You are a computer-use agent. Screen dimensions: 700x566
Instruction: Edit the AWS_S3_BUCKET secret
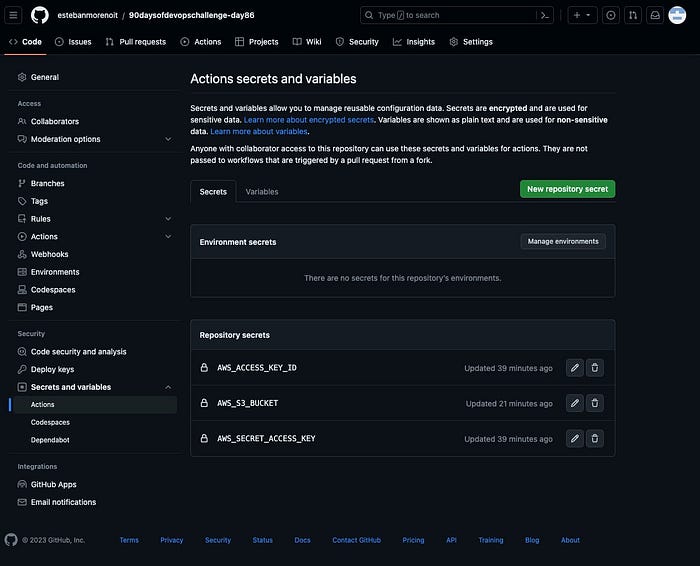pos(575,403)
